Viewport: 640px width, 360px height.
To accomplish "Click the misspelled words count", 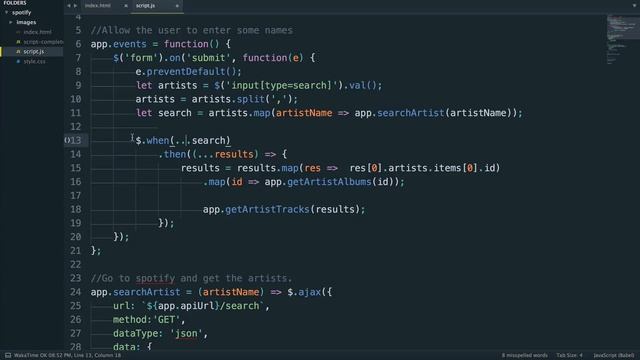I will (x=524, y=356).
